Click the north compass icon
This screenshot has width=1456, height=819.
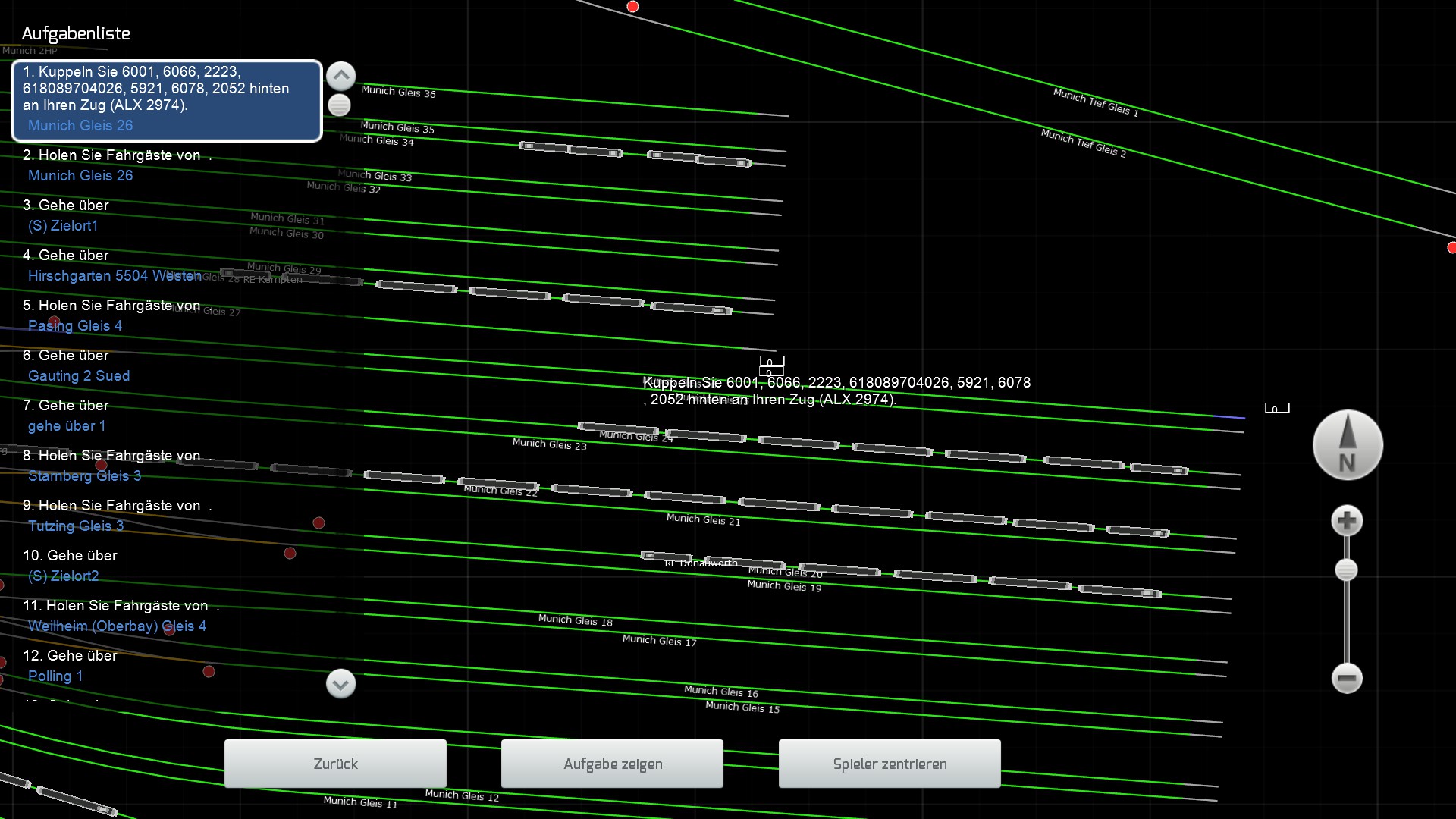(1348, 445)
